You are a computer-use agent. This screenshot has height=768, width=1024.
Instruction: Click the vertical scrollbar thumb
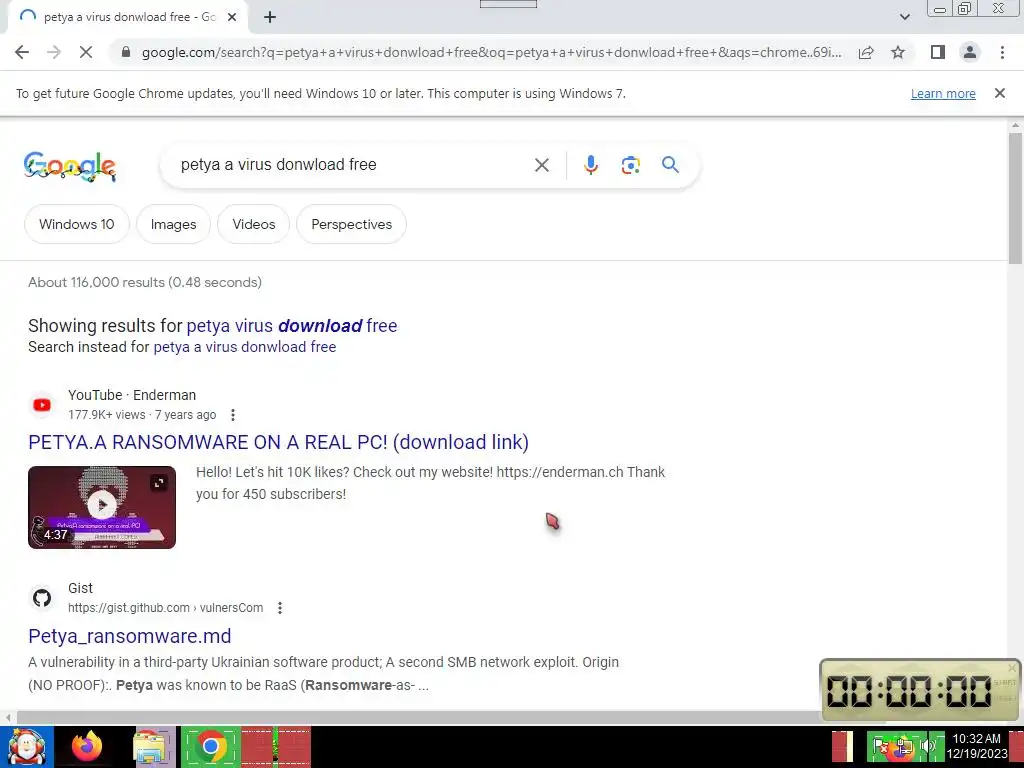tap(1014, 198)
